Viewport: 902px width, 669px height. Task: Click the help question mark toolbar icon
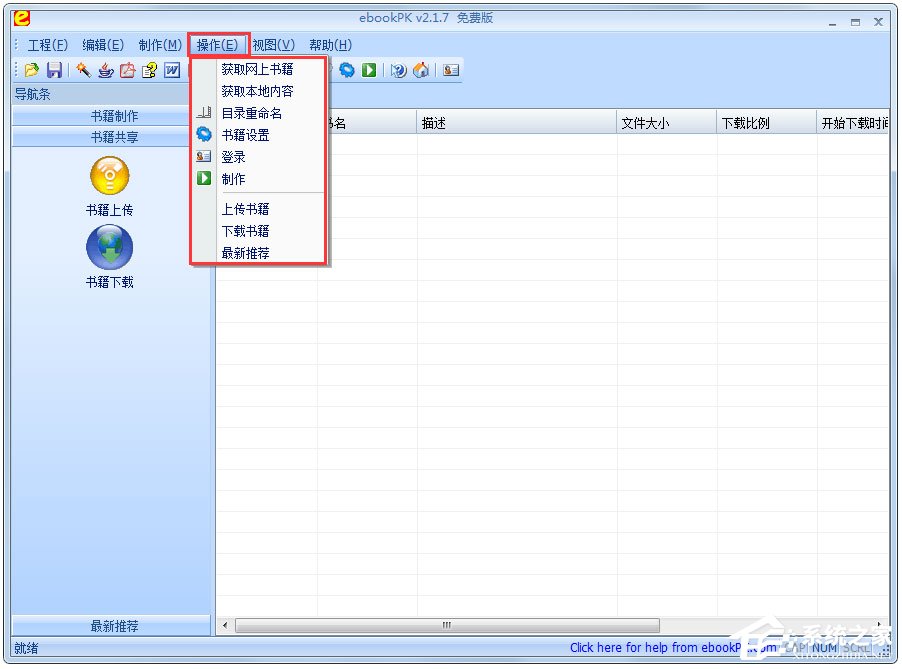coord(398,70)
